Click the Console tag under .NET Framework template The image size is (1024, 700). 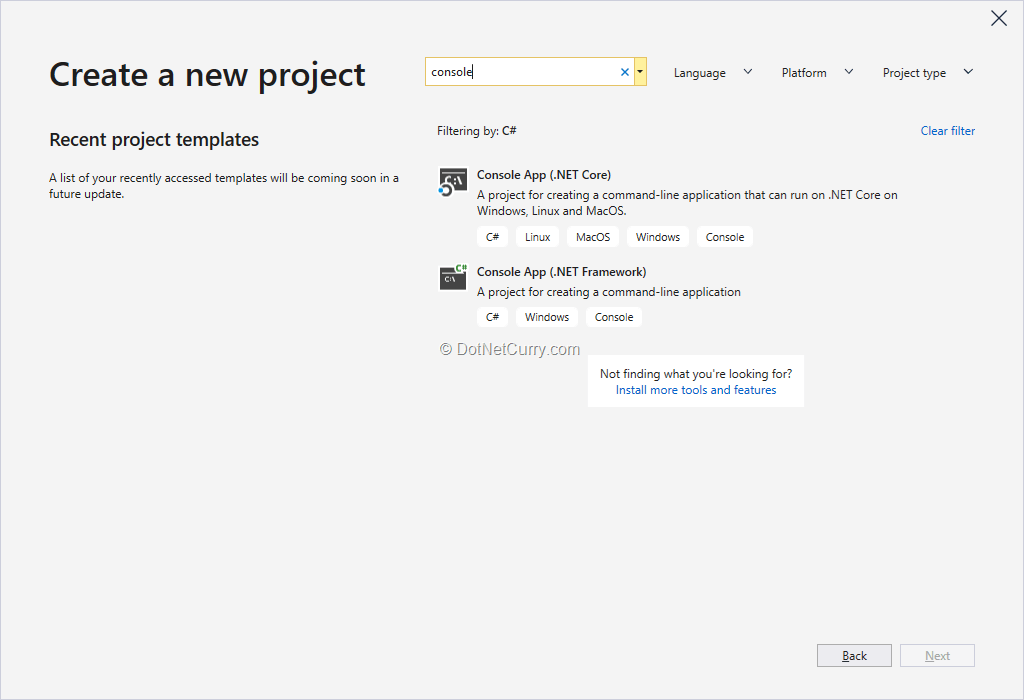tap(614, 317)
